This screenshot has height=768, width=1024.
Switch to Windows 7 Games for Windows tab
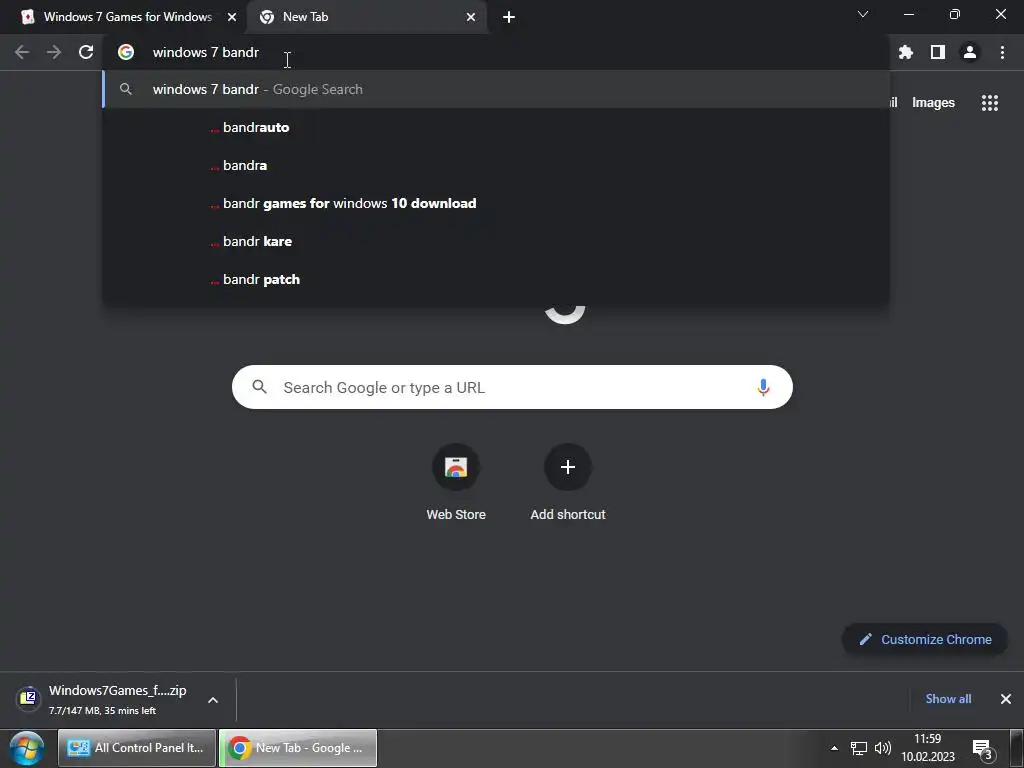click(x=128, y=17)
